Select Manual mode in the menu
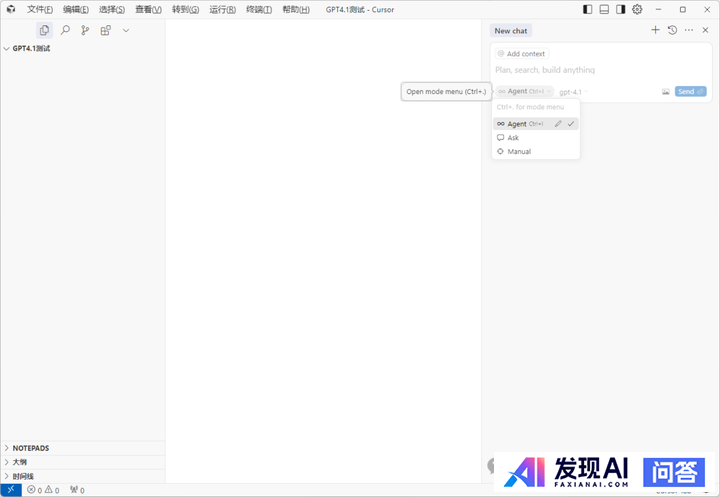The height and width of the screenshot is (497, 720). pos(536,152)
